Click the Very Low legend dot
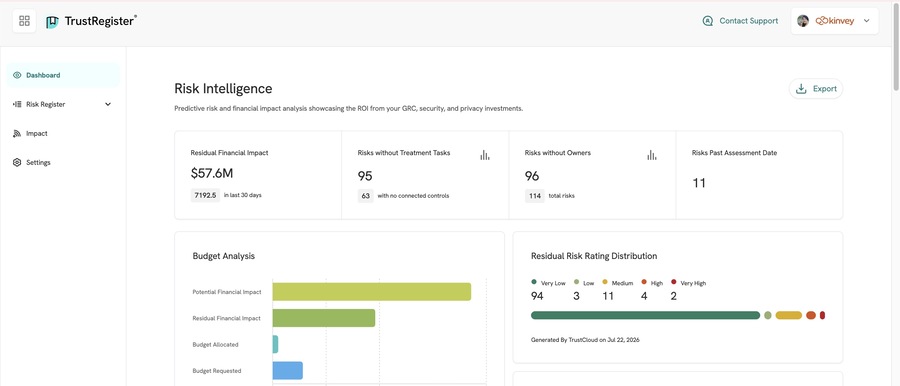This screenshot has height=386, width=900. pyautogui.click(x=534, y=282)
